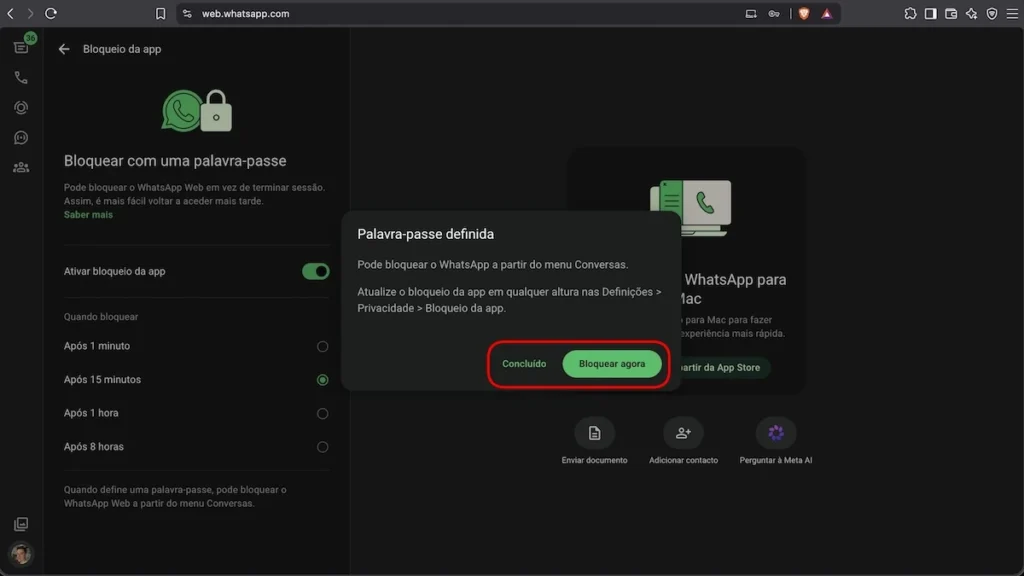The width and height of the screenshot is (1024, 576).
Task: Click the back arrow beside Bloqueio da app
Action: pyautogui.click(x=63, y=49)
